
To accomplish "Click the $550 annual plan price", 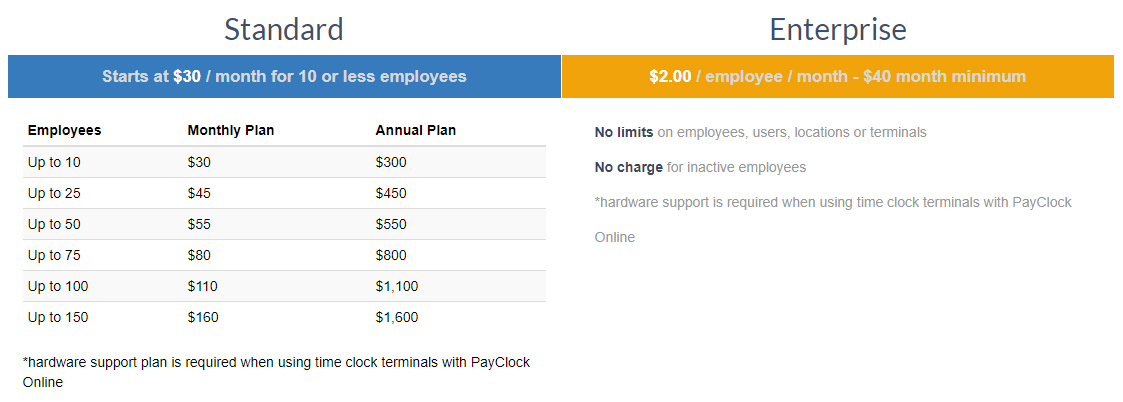I will tap(391, 224).
